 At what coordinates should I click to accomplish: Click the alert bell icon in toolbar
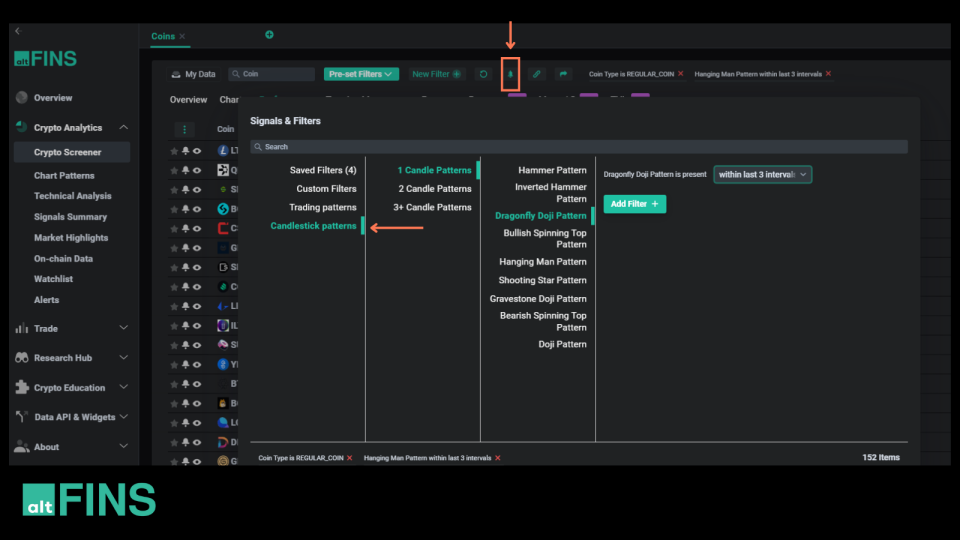(511, 74)
